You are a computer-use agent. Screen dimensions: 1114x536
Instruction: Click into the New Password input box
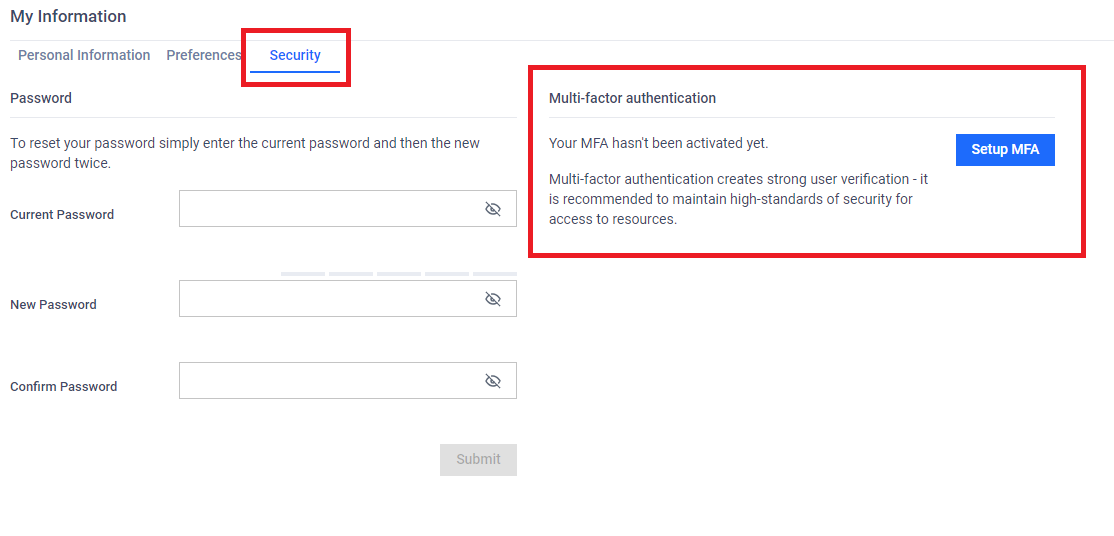point(348,299)
